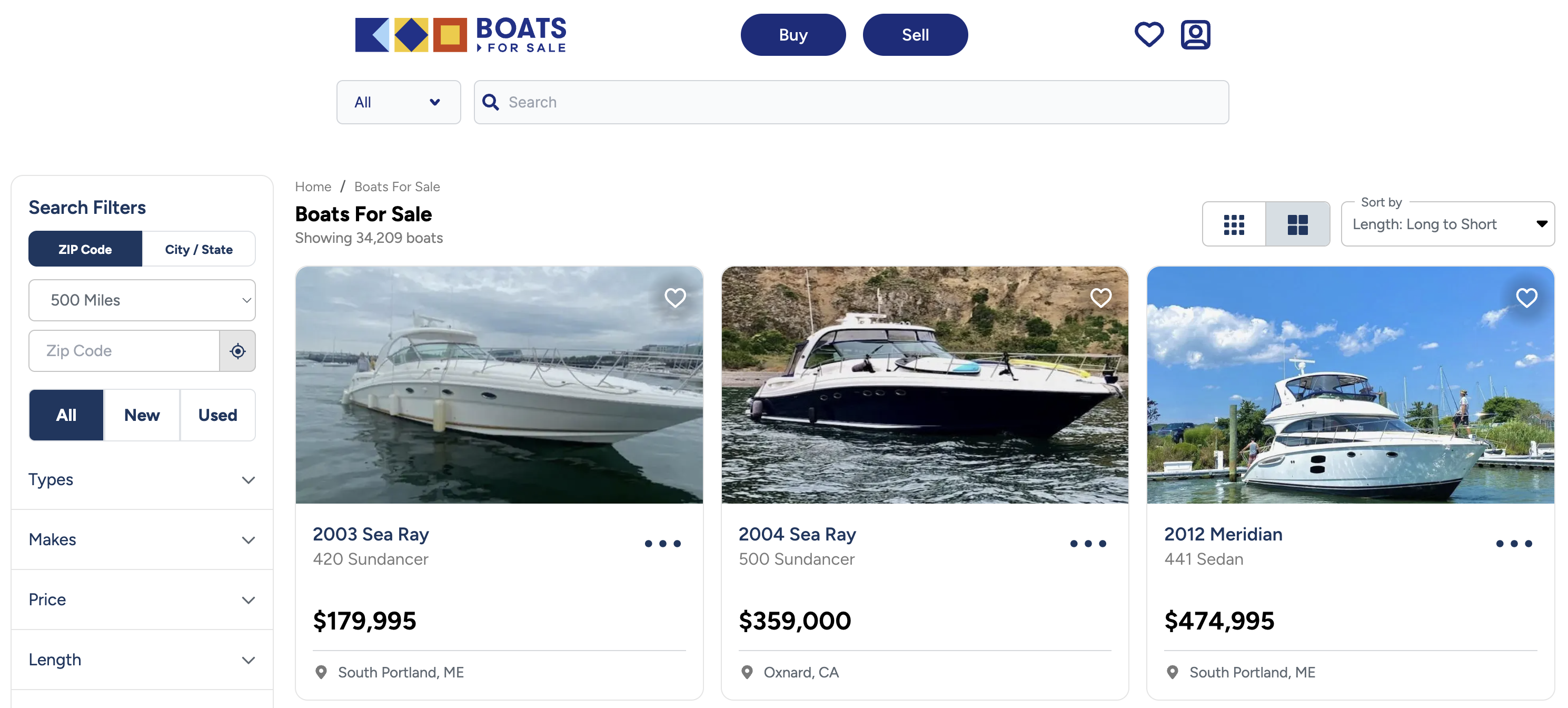
Task: Use current location target icon beside Zip Code
Action: (x=237, y=351)
